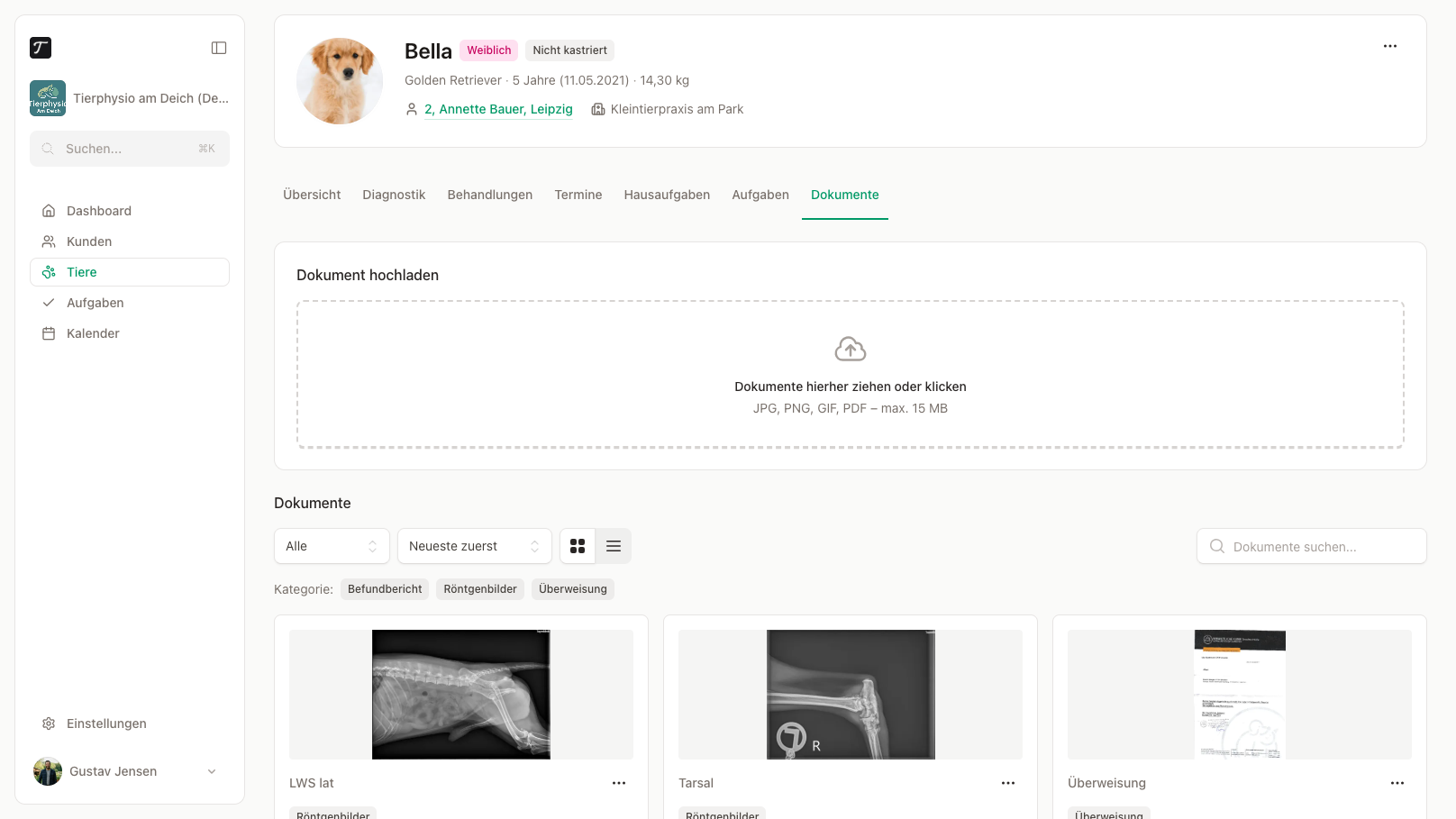Open Bella's three-dot options menu
Image resolution: width=1456 pixels, height=819 pixels.
[x=1390, y=46]
